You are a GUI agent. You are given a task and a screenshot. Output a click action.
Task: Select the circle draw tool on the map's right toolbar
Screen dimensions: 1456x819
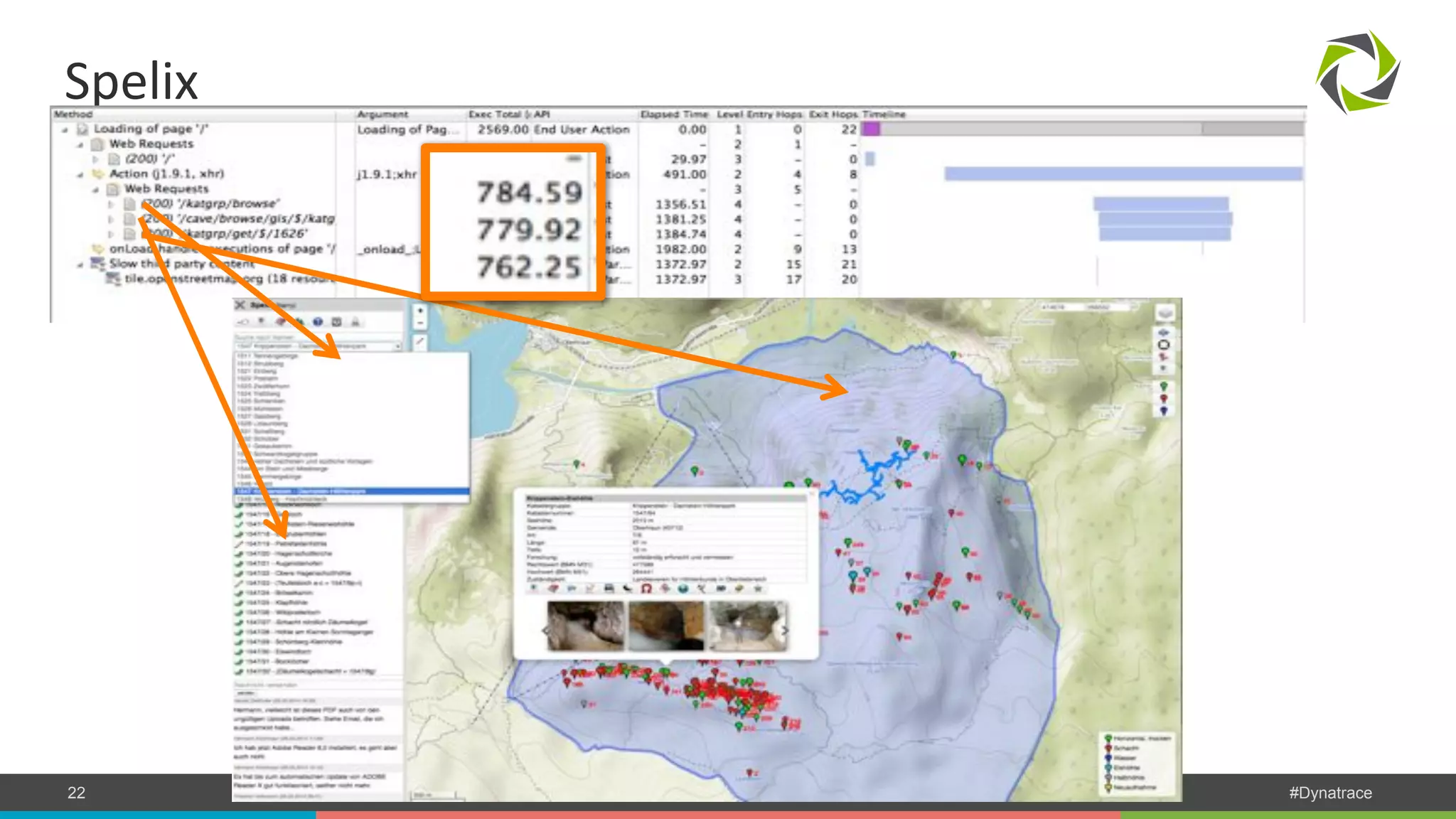tap(1164, 345)
